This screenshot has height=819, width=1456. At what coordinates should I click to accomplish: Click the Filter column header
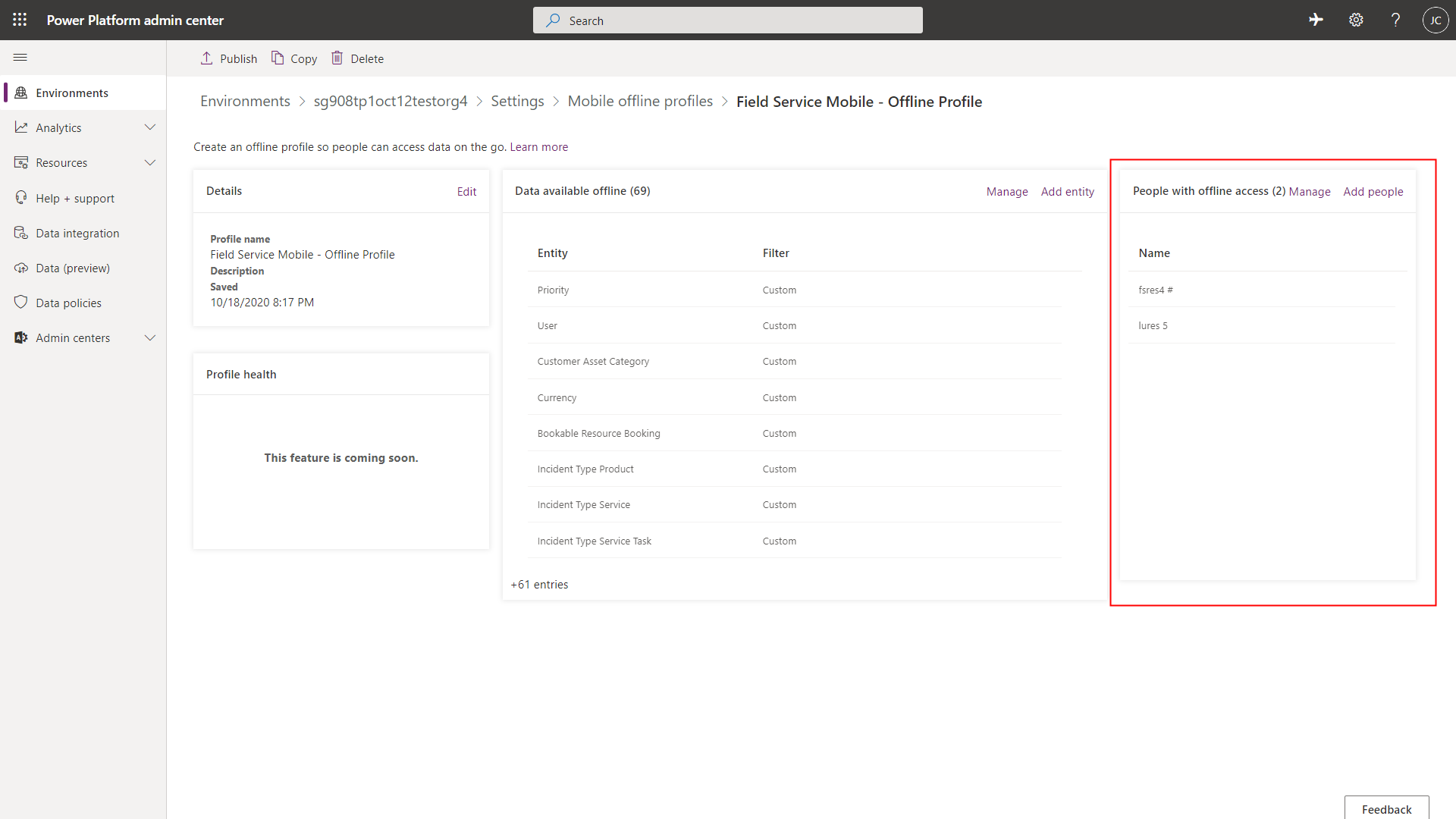[776, 253]
